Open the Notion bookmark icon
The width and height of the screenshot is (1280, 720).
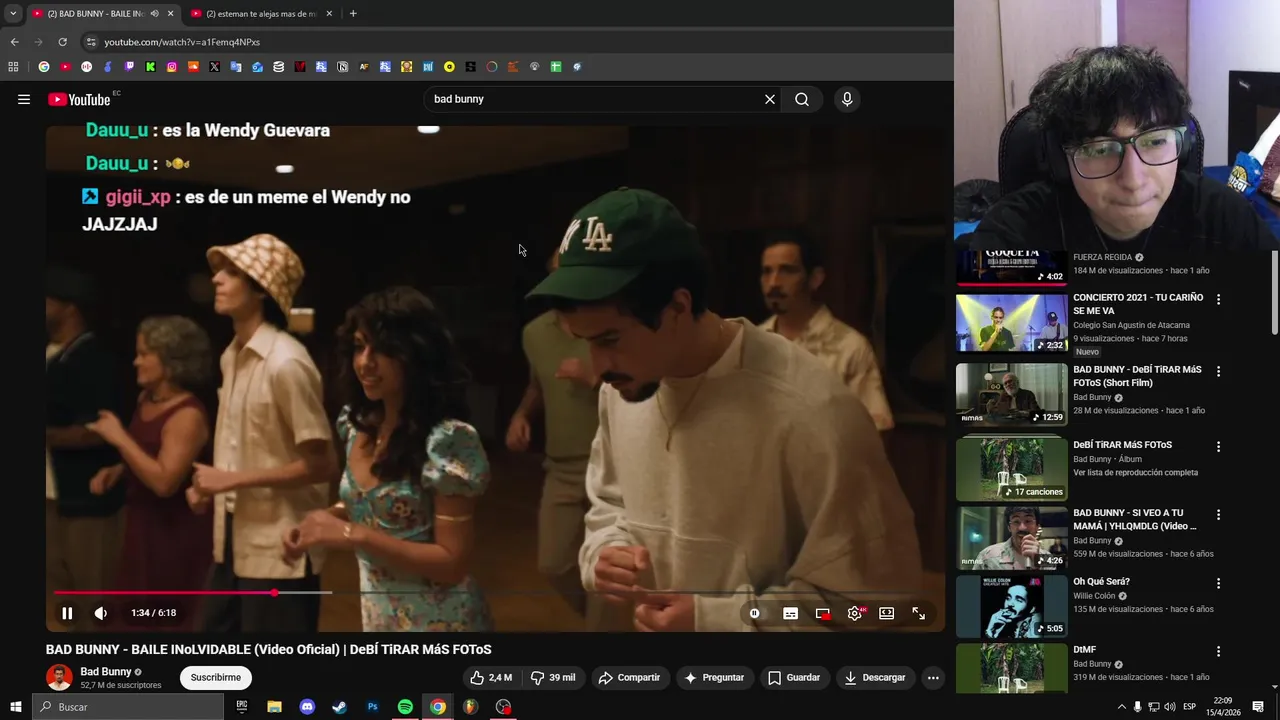point(342,67)
